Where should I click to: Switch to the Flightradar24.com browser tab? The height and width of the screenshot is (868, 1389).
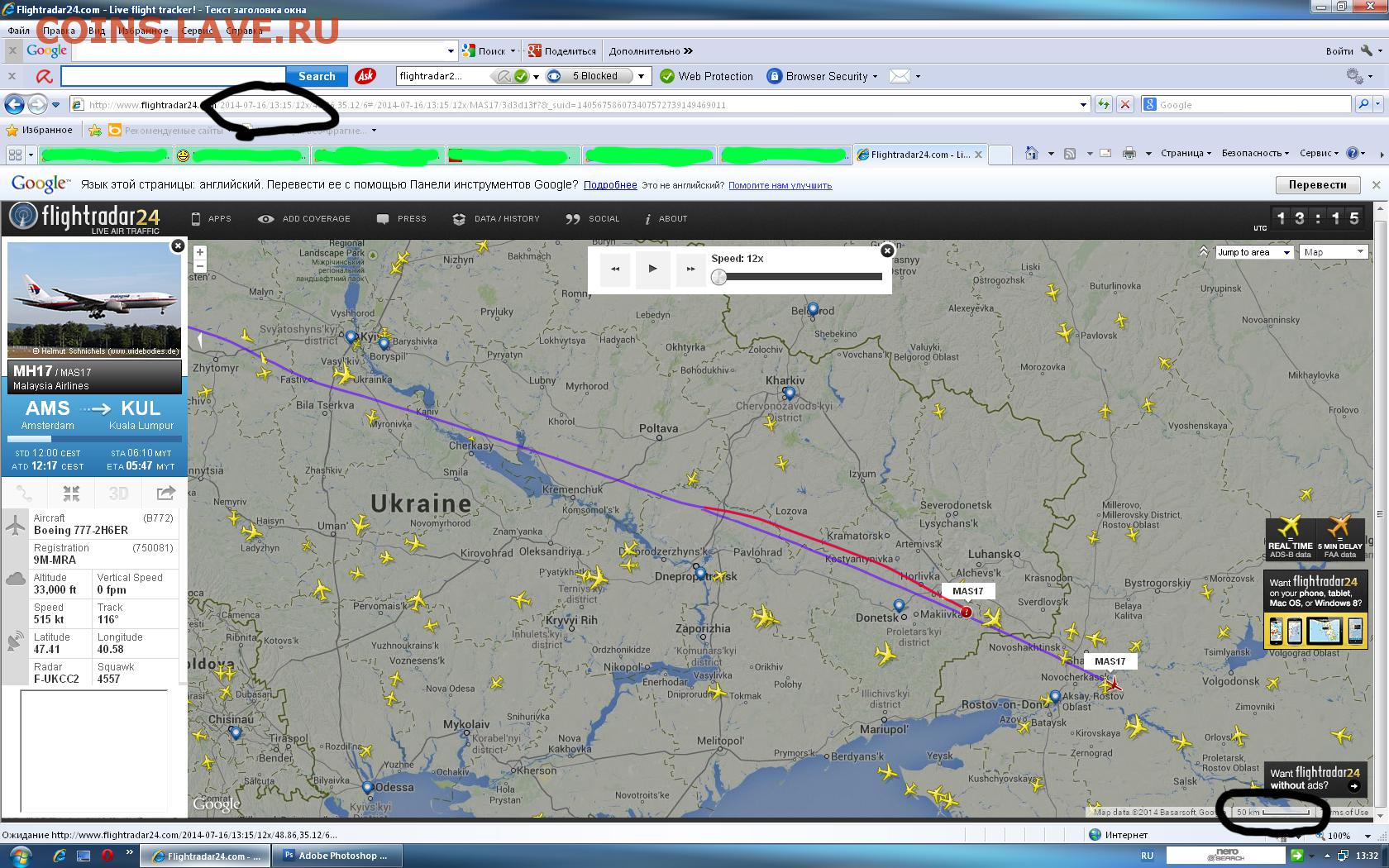(x=919, y=155)
